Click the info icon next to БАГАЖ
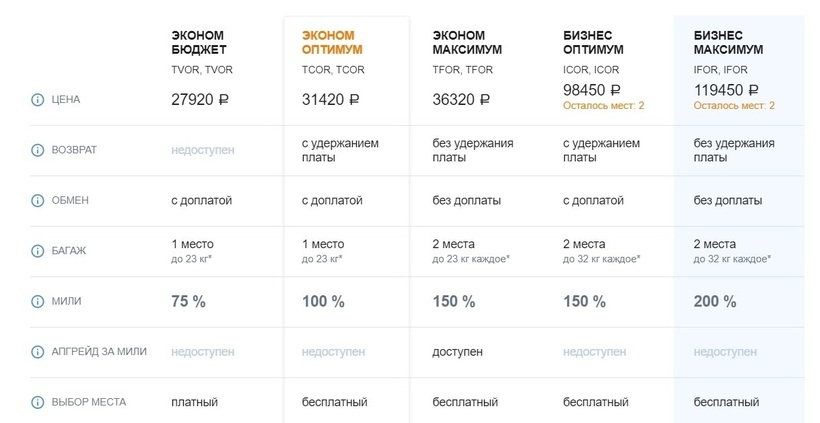This screenshot has width=820, height=423. coord(38,250)
